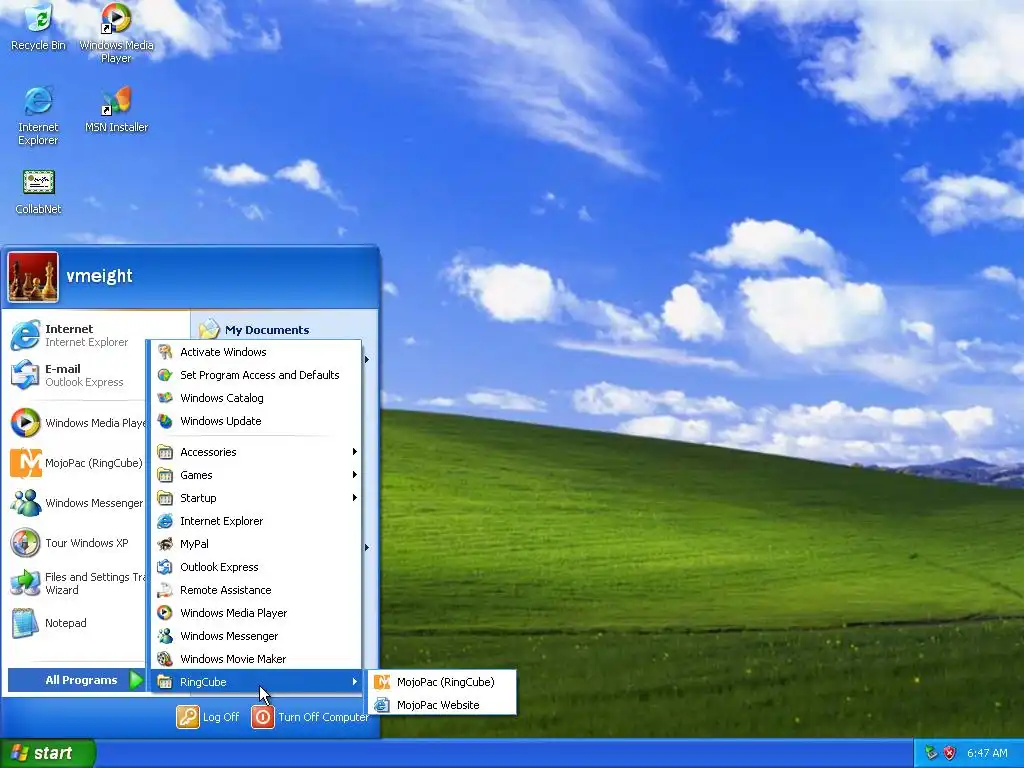This screenshot has height=768, width=1024.
Task: Expand the Accessories folder
Action: (x=256, y=452)
